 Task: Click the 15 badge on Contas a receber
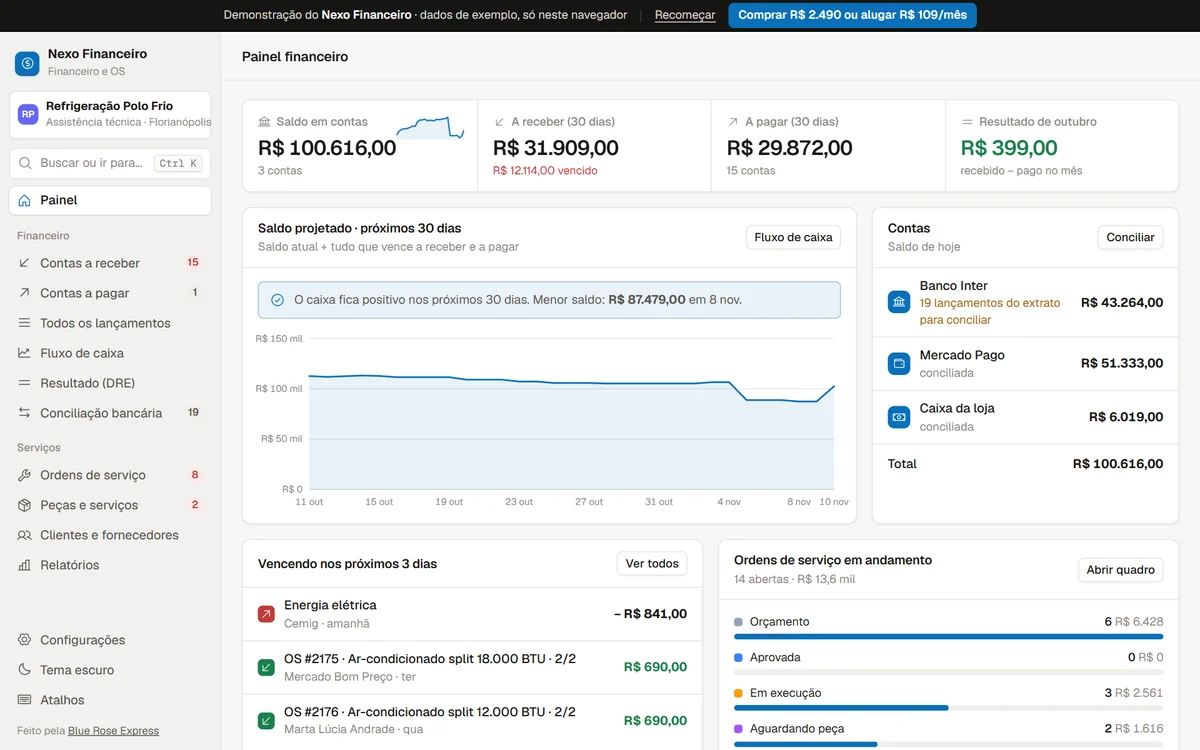coord(193,263)
